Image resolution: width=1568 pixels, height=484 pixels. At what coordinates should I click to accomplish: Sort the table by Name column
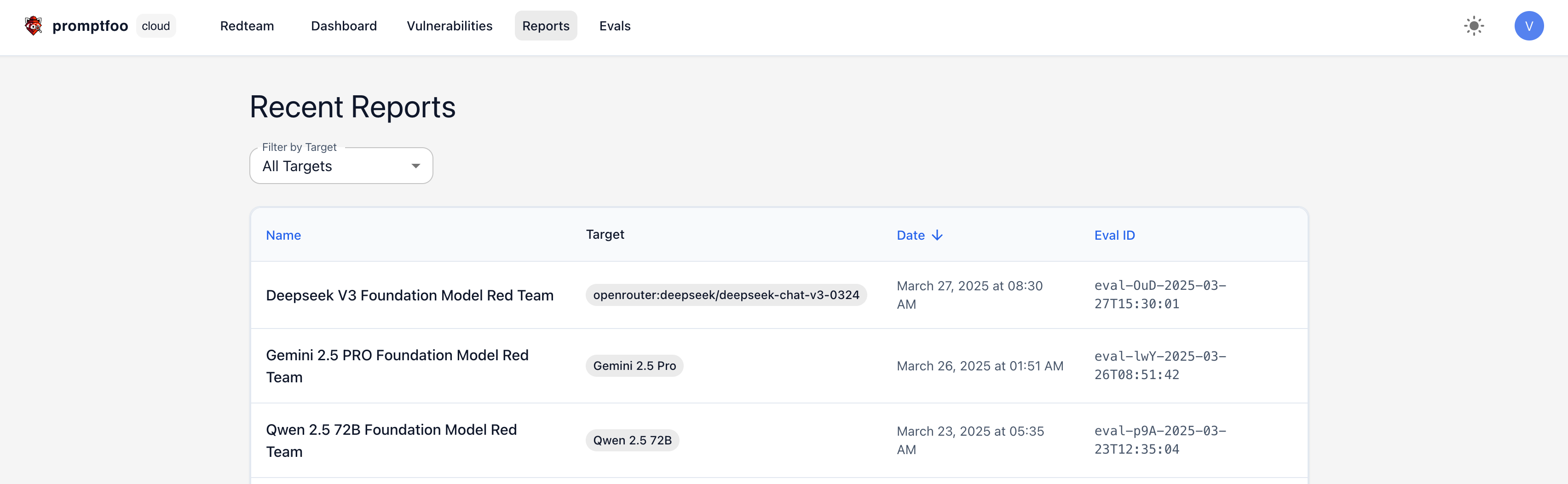[x=283, y=236]
